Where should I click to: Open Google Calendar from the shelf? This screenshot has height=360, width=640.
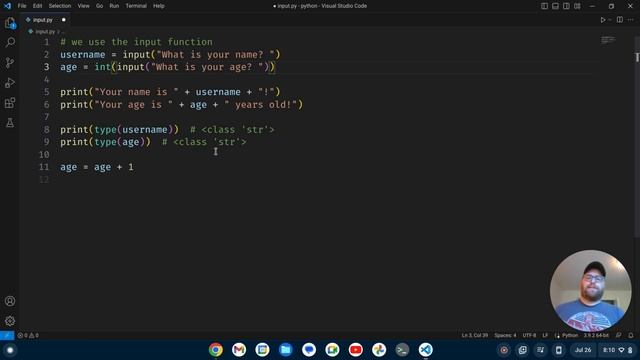[x=262, y=350]
